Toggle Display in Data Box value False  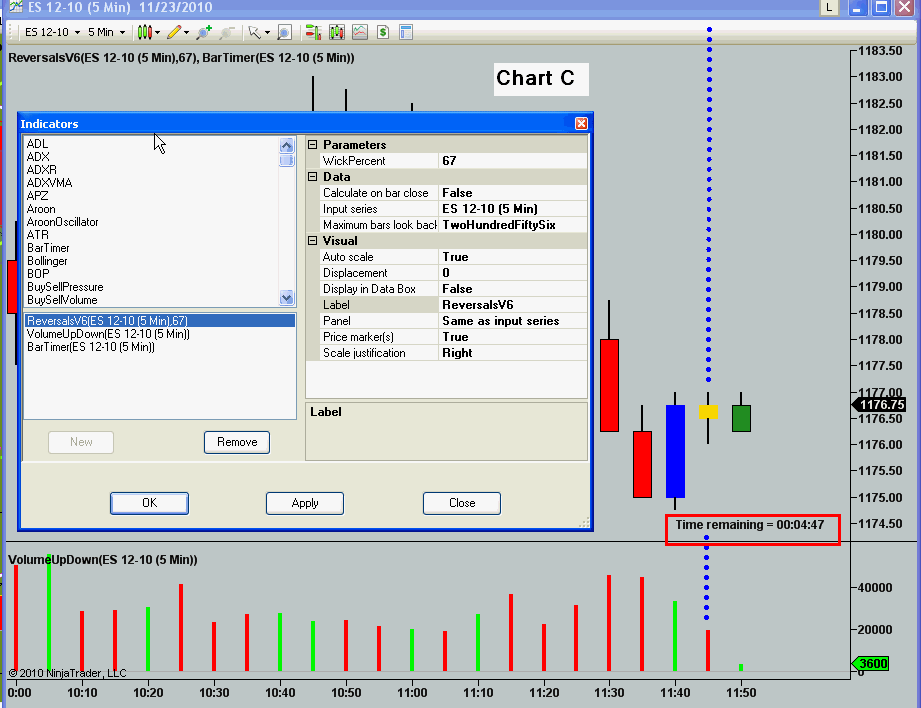pos(513,289)
